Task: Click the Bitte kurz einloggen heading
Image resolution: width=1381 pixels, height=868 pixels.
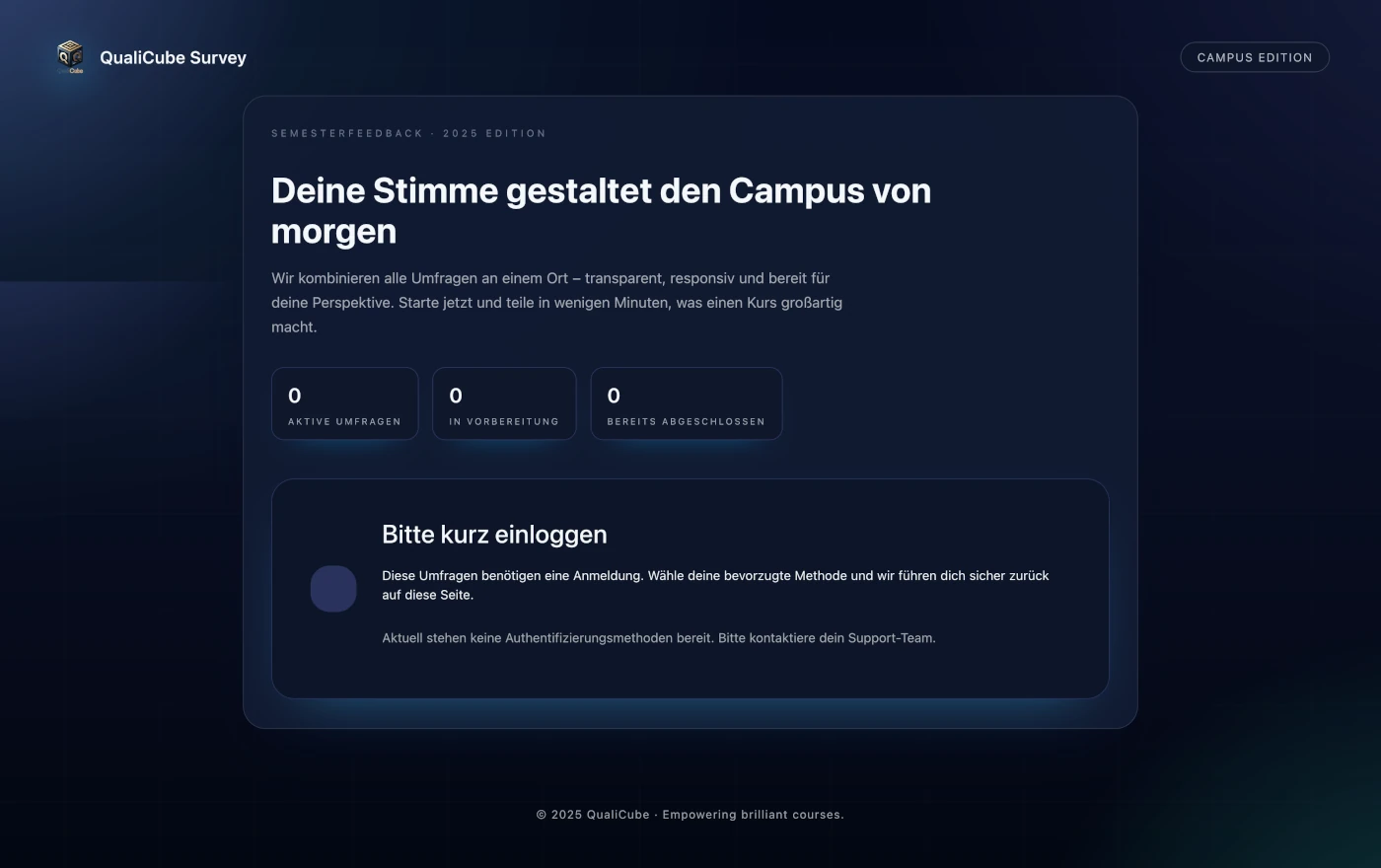Action: (494, 534)
